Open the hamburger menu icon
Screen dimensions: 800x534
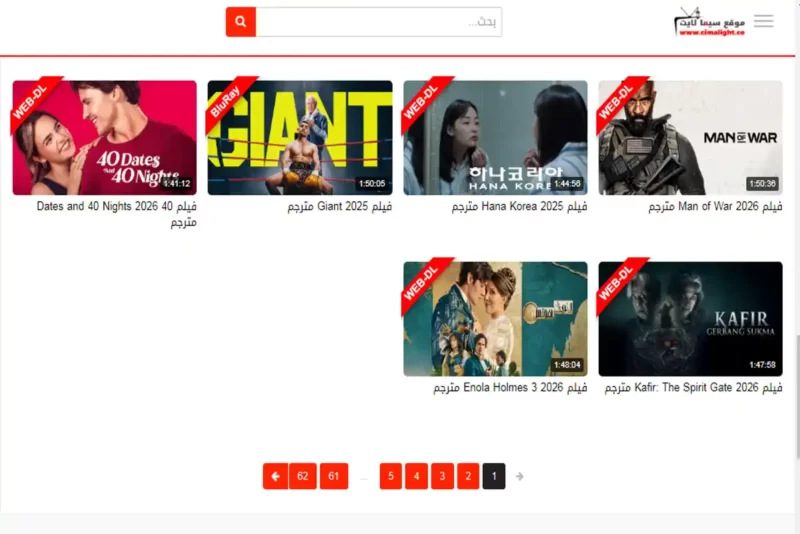(763, 21)
